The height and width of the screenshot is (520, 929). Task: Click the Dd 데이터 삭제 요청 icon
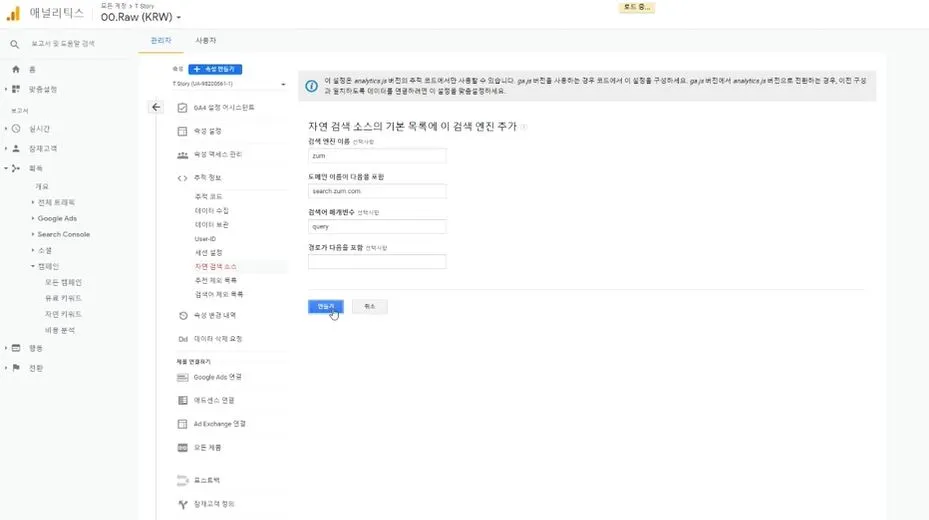click(183, 339)
